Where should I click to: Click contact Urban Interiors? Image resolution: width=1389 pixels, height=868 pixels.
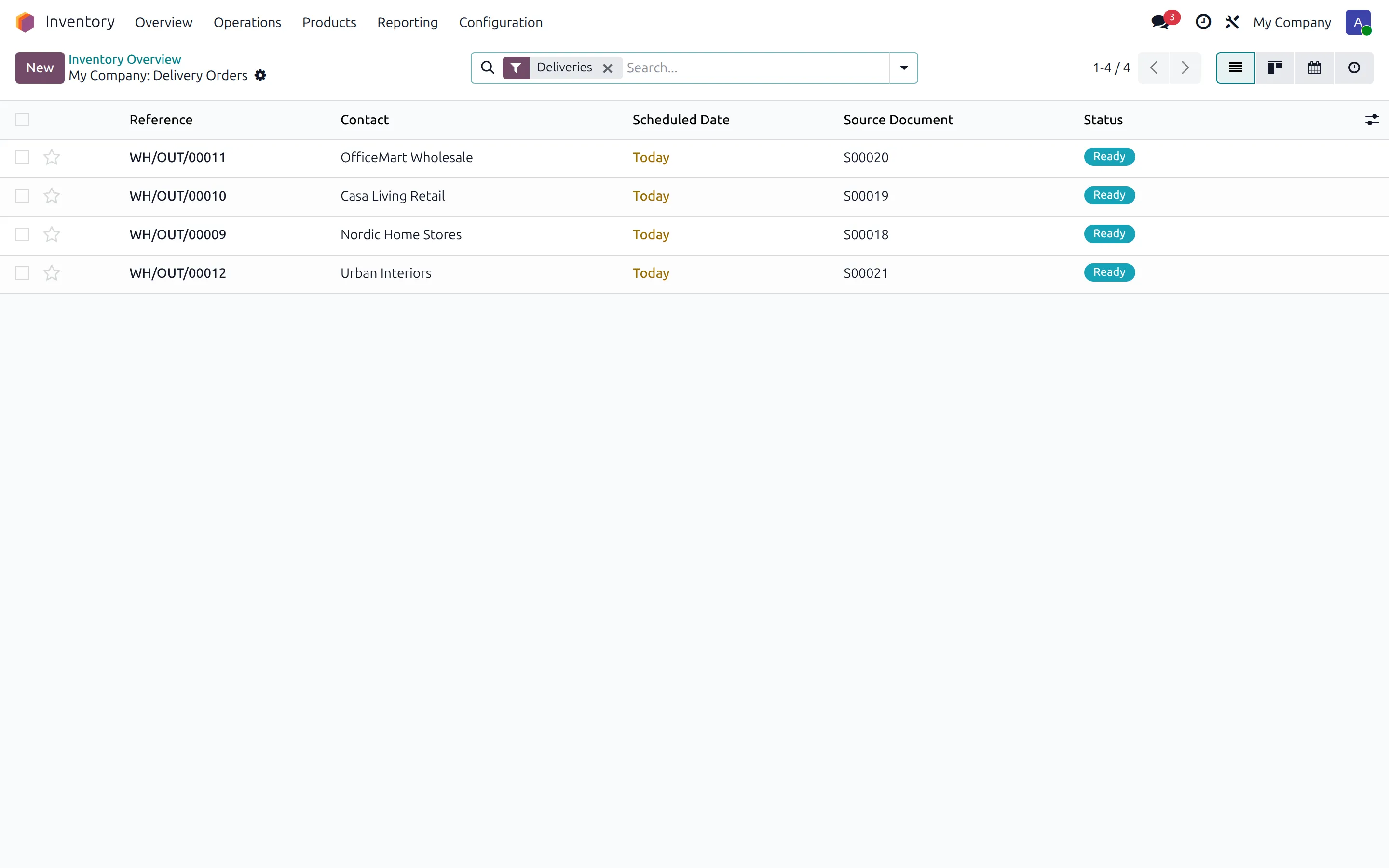386,272
